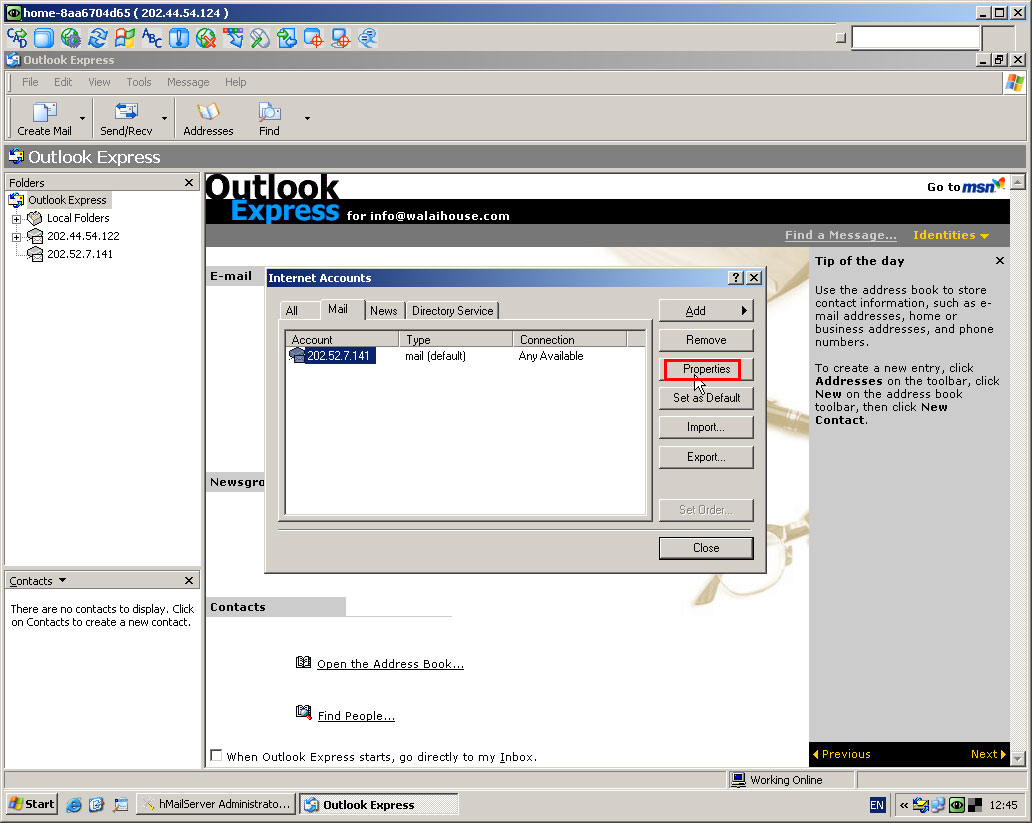Open Addresses from the toolbar
The width and height of the screenshot is (1032, 823).
coord(208,119)
